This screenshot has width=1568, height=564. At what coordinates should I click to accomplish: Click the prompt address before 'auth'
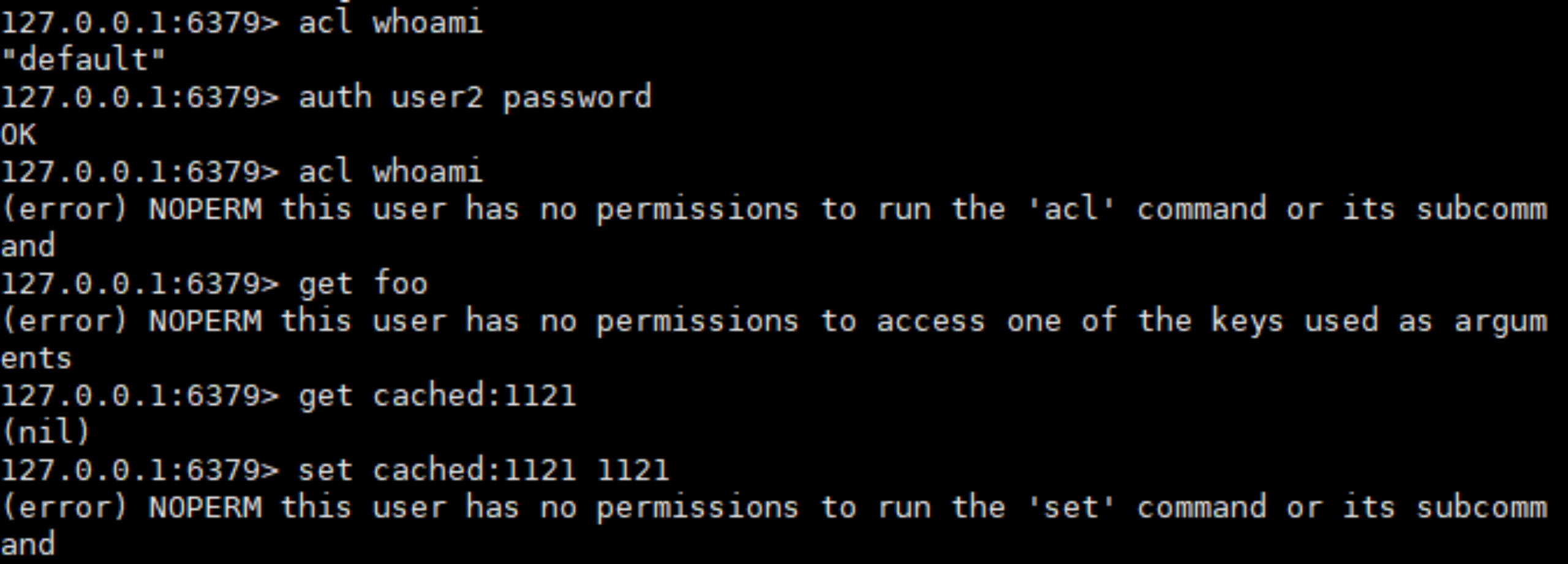(140, 97)
